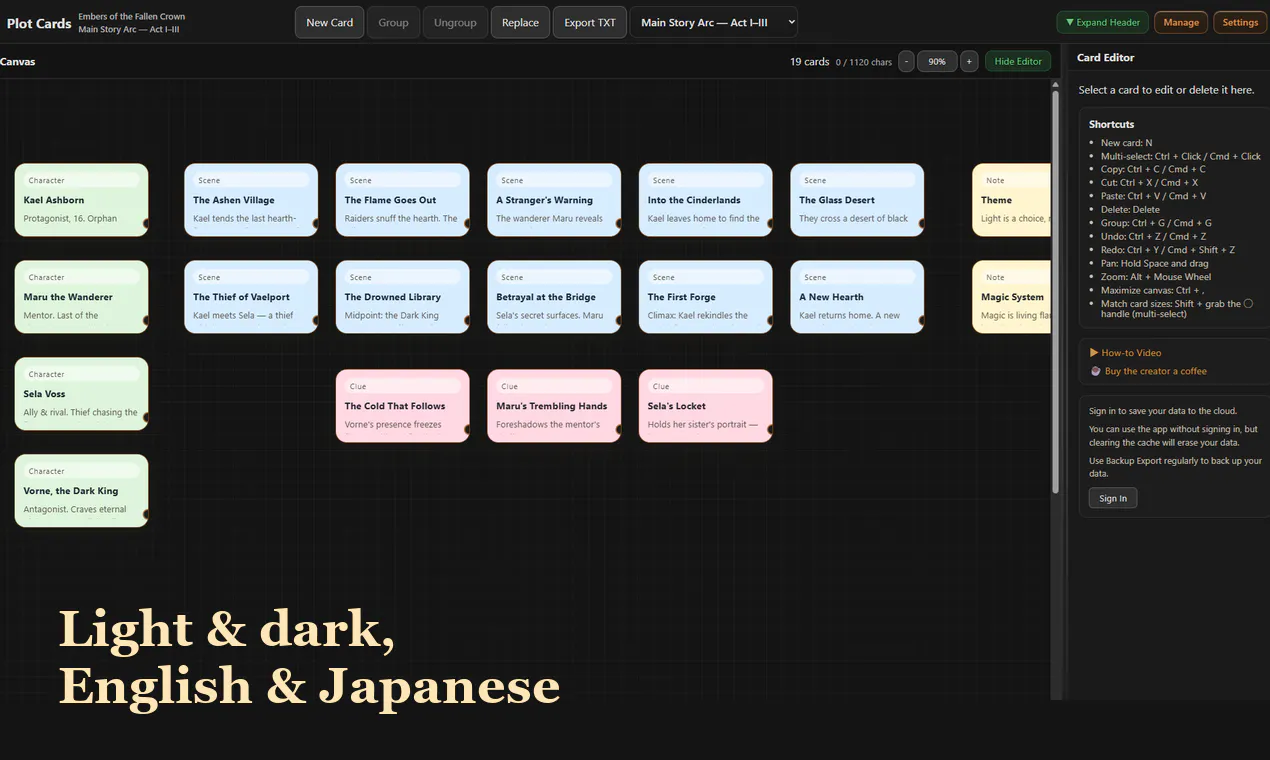Viewport: 1270px width, 760px height.
Task: Grab resize handle on The Ashen Village card
Action: (x=316, y=224)
